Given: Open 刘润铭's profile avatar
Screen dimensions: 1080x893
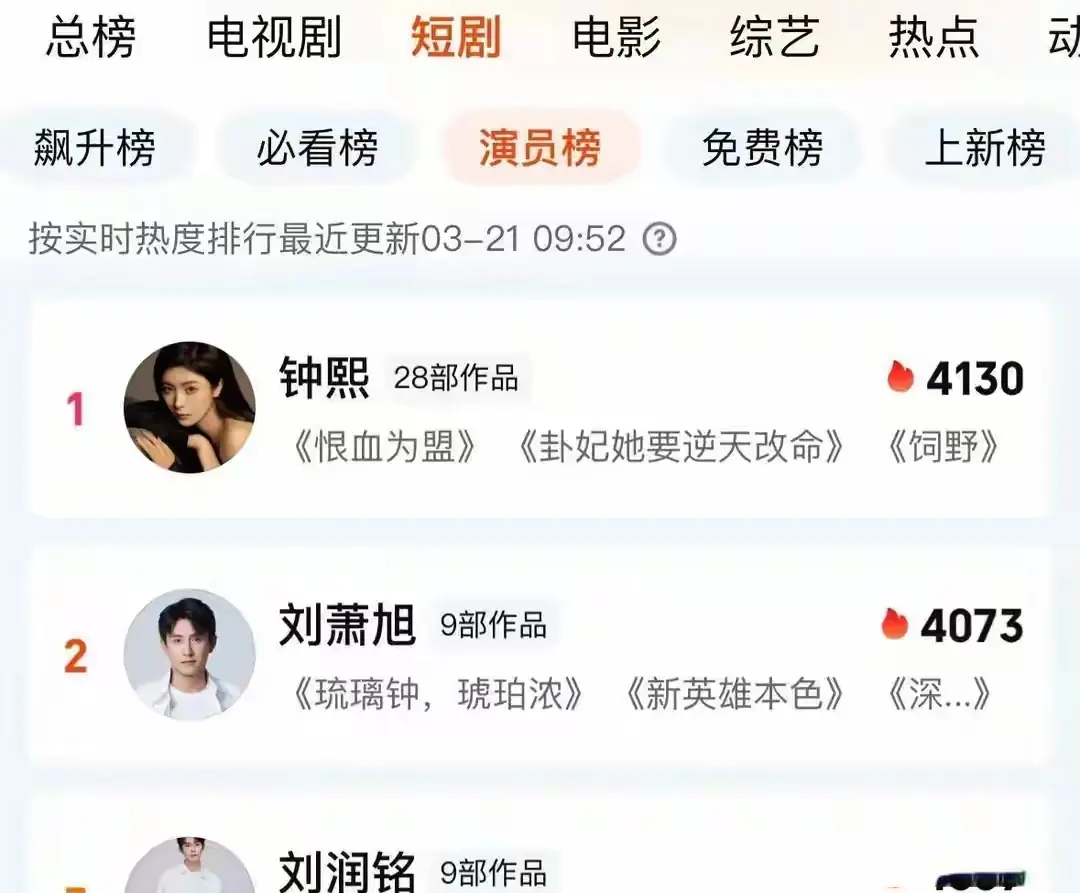Looking at the screenshot, I should [189, 865].
